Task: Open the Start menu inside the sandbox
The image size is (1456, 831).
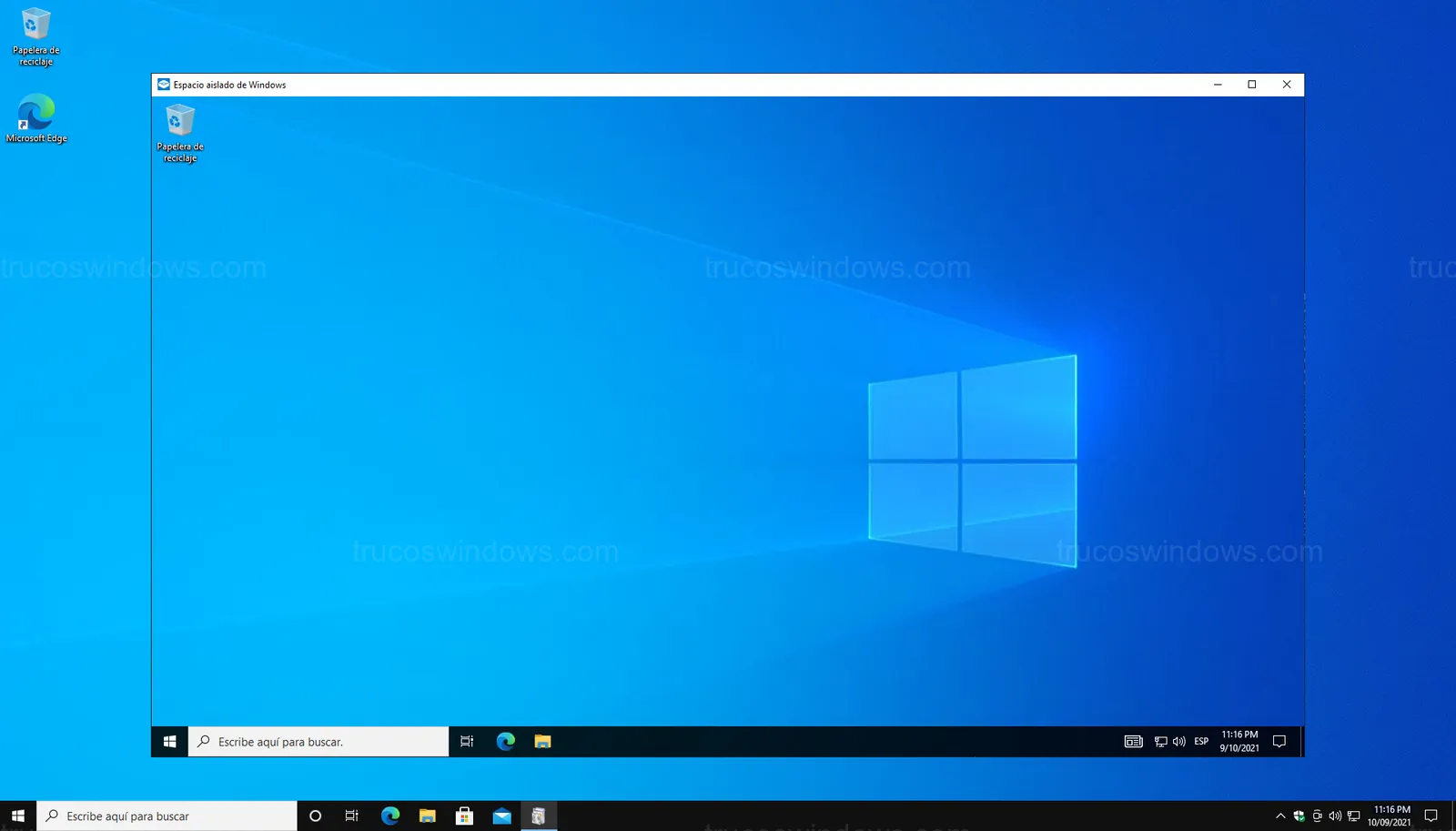Action: (x=169, y=742)
